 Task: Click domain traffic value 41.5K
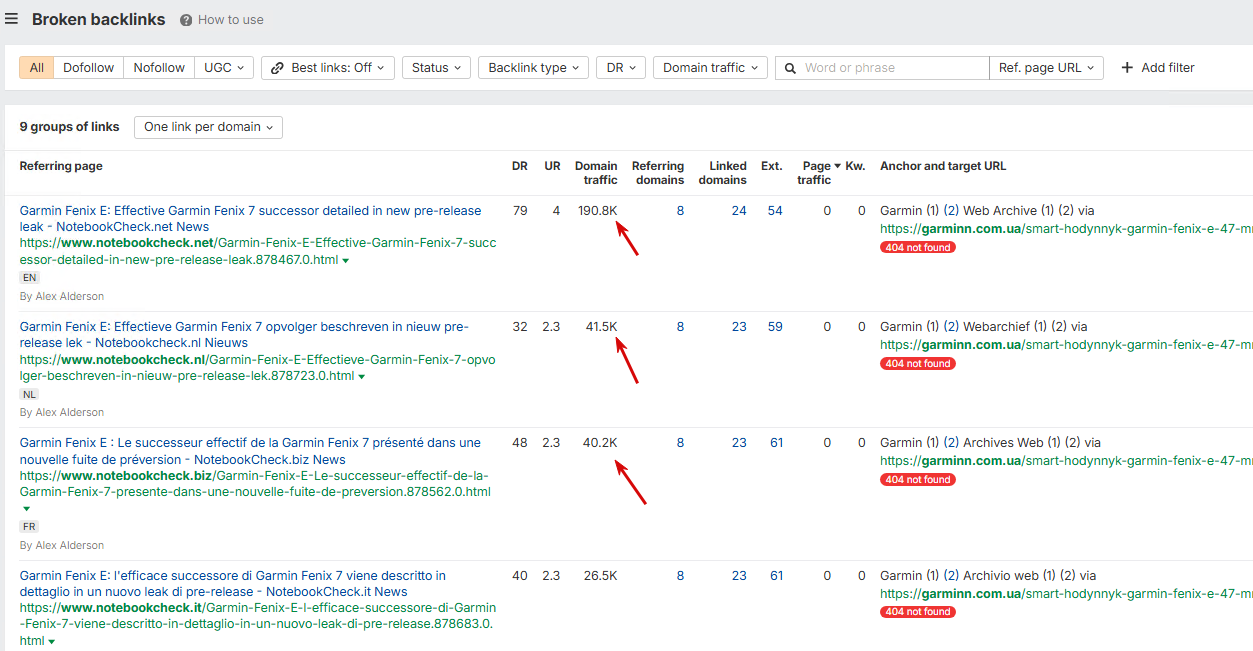(x=601, y=327)
